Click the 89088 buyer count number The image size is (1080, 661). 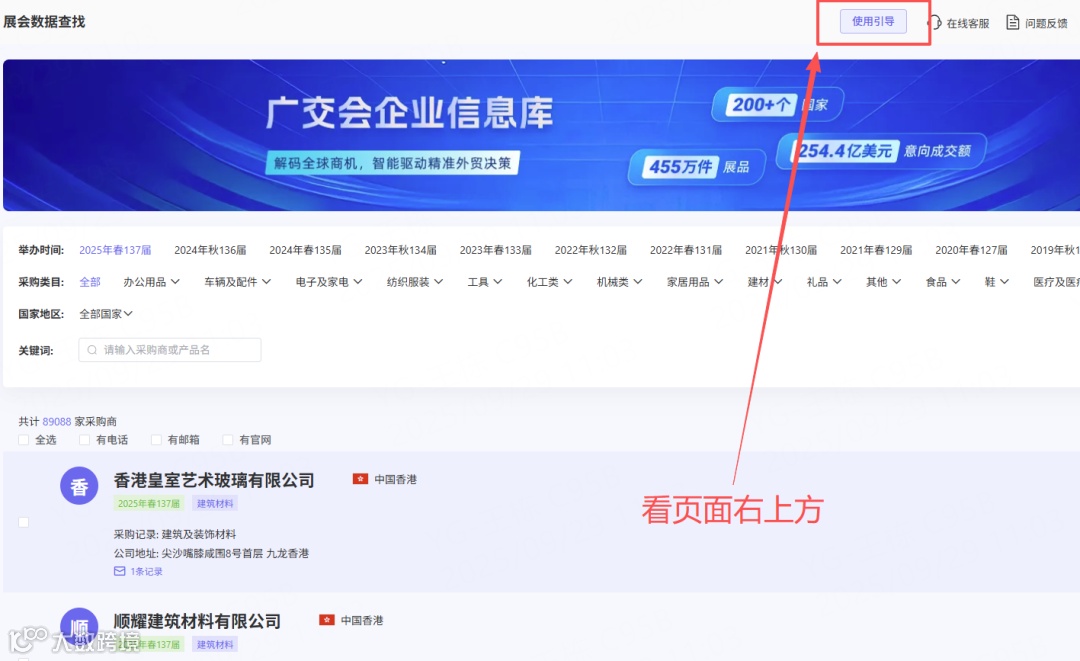pos(56,421)
